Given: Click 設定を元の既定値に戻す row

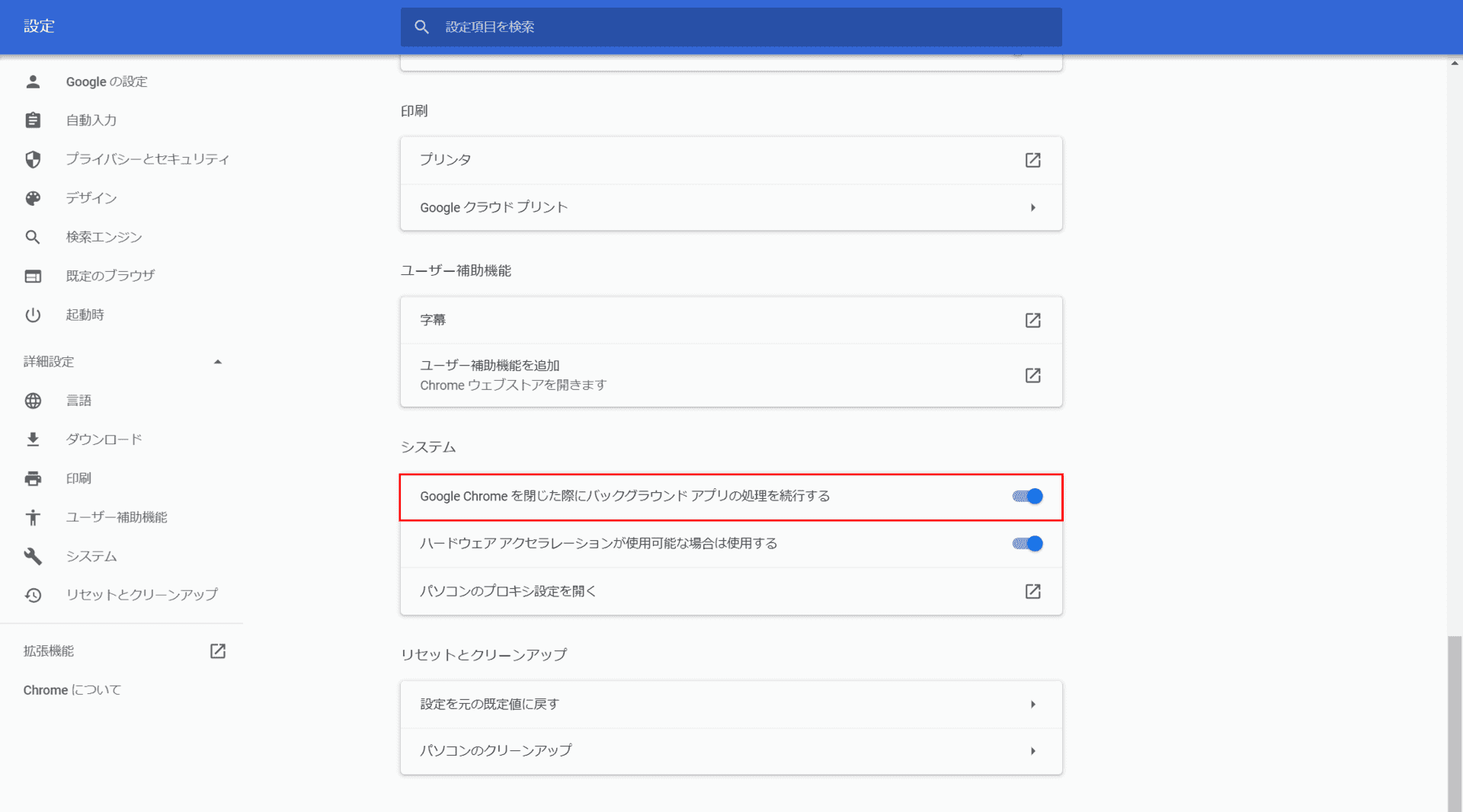Looking at the screenshot, I should (x=731, y=705).
